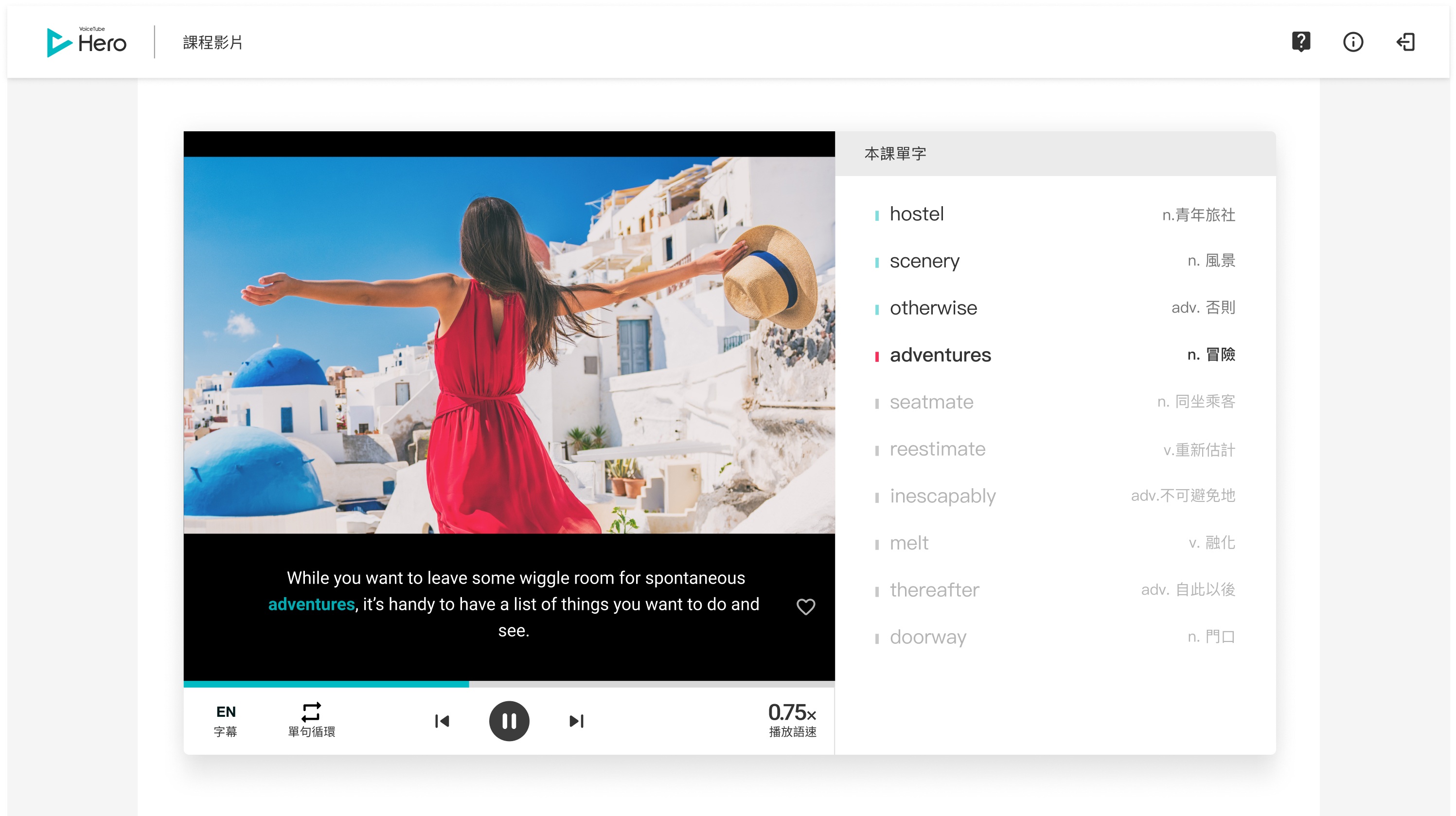Select the vocabulary word 'inescapably'
This screenshot has height=816, width=1456.
click(x=942, y=496)
